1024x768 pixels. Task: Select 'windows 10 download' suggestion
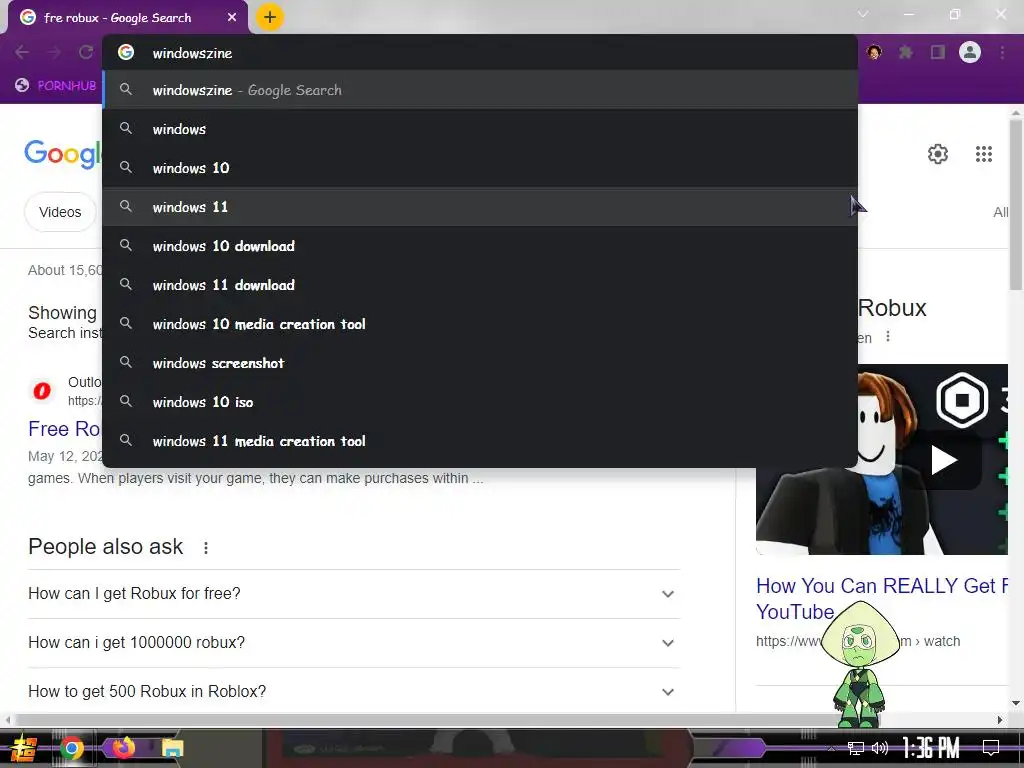pyautogui.click(x=480, y=246)
